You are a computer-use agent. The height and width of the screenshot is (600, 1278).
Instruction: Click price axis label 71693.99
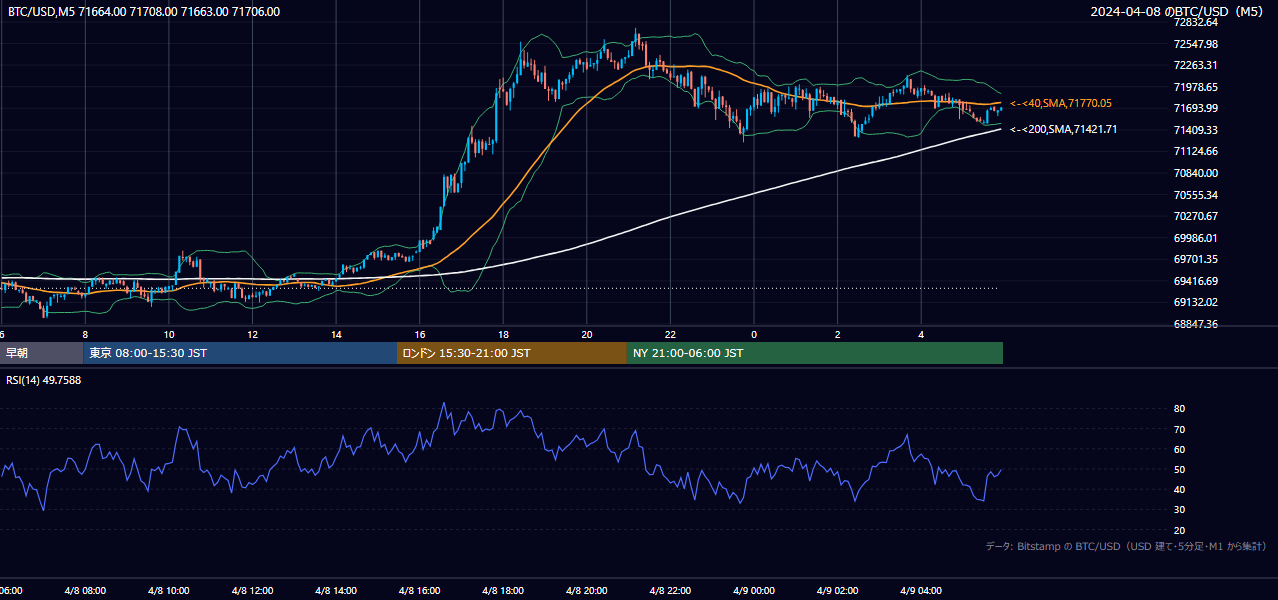[x=1195, y=108]
